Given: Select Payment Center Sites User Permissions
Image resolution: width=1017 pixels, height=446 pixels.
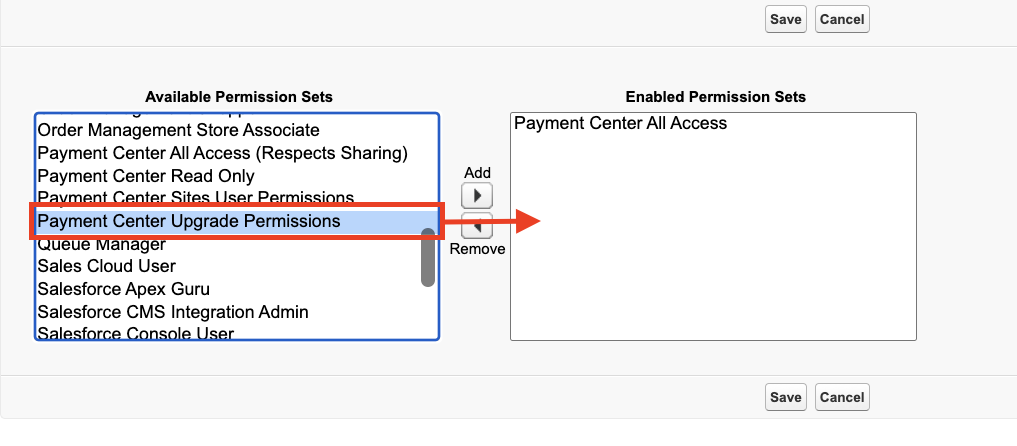Looking at the screenshot, I should pyautogui.click(x=196, y=197).
